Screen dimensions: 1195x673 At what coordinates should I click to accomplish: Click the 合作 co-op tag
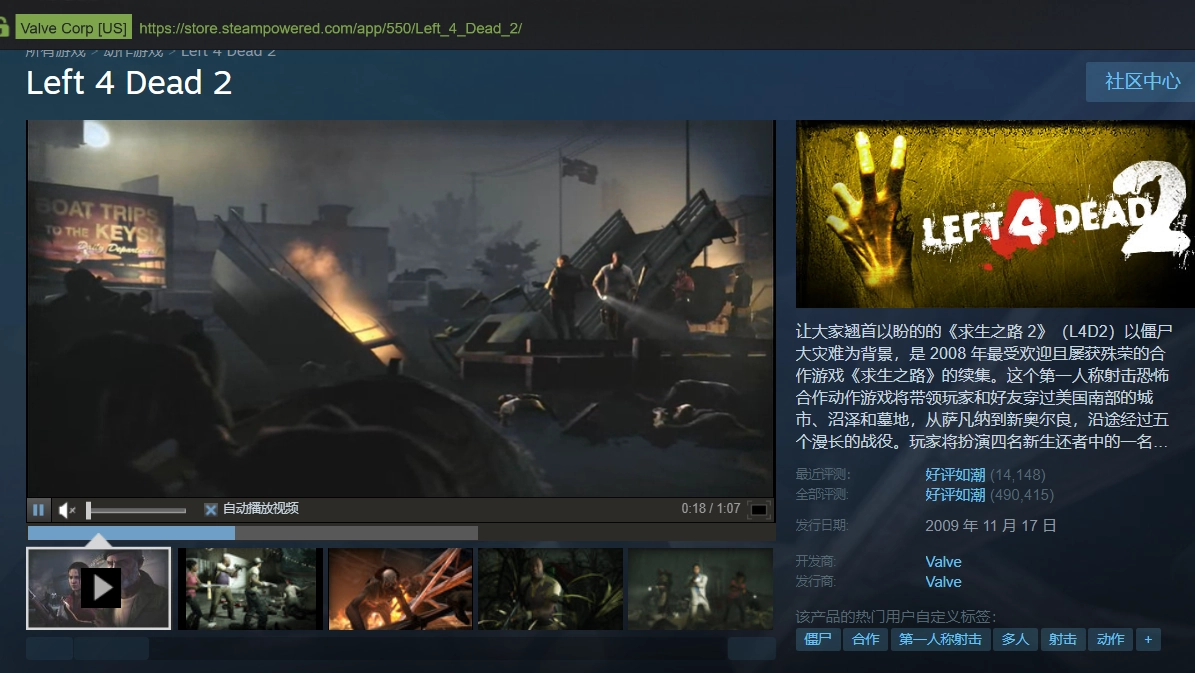coord(866,639)
